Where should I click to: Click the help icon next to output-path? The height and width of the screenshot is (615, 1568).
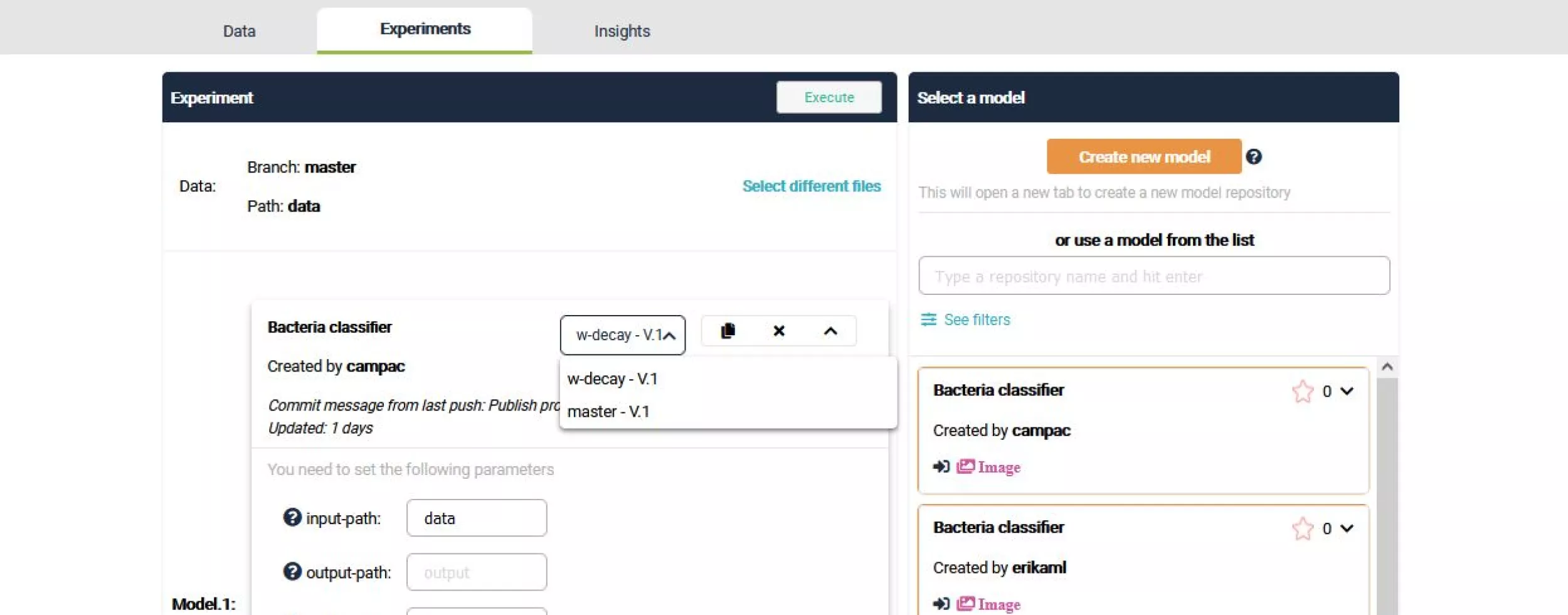(292, 572)
